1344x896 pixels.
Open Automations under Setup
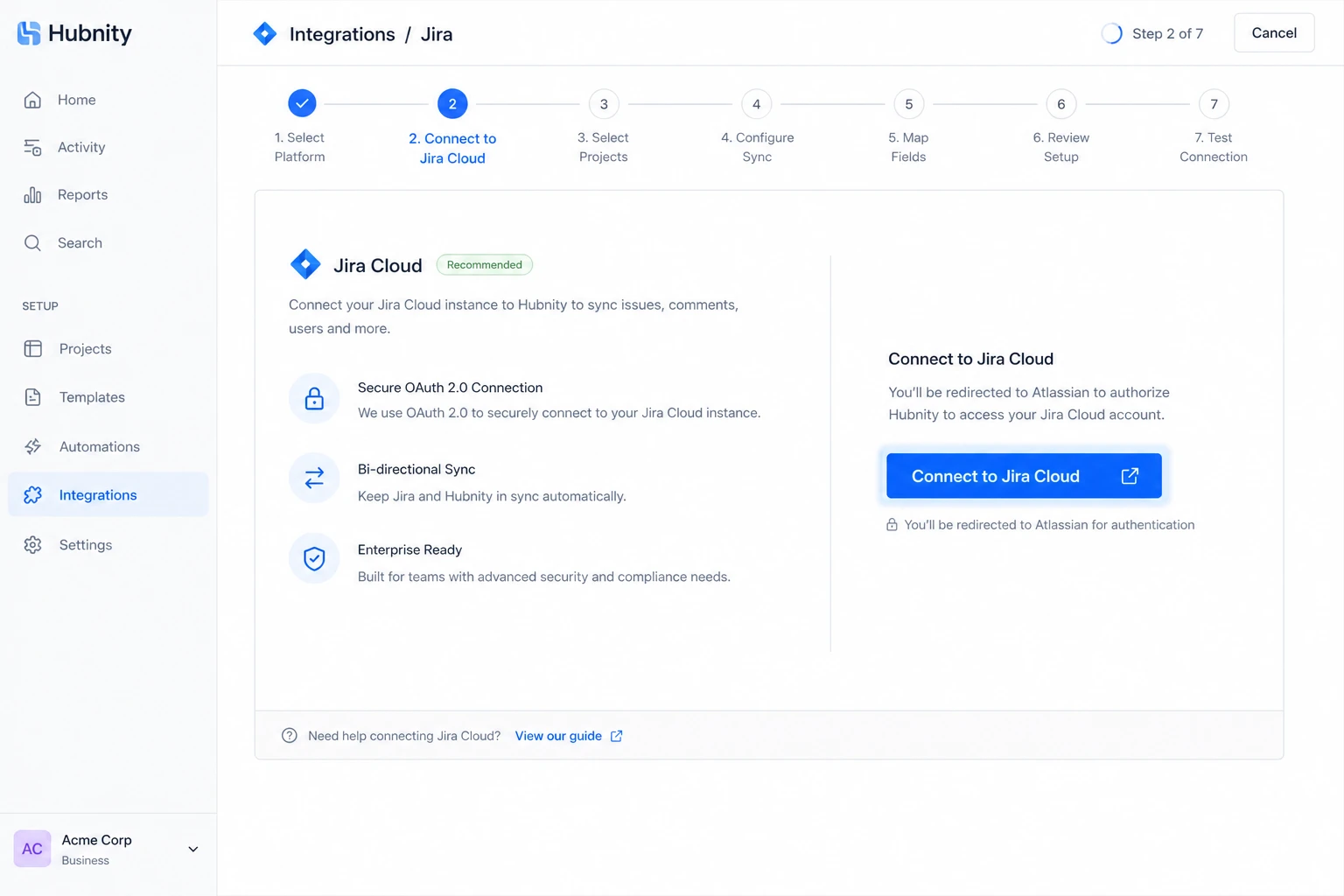click(108, 447)
